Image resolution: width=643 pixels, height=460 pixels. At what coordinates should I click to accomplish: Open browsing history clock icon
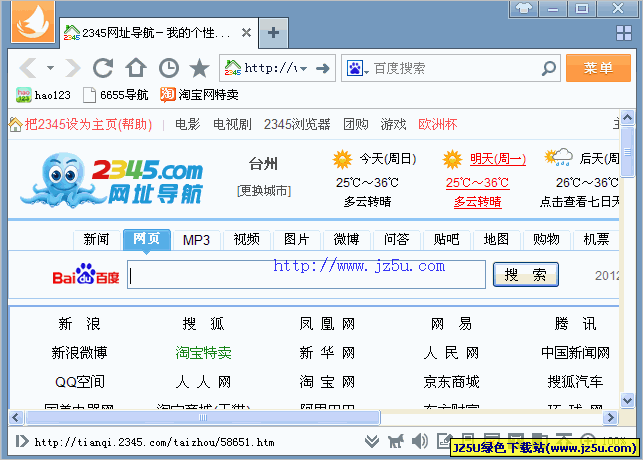[169, 68]
